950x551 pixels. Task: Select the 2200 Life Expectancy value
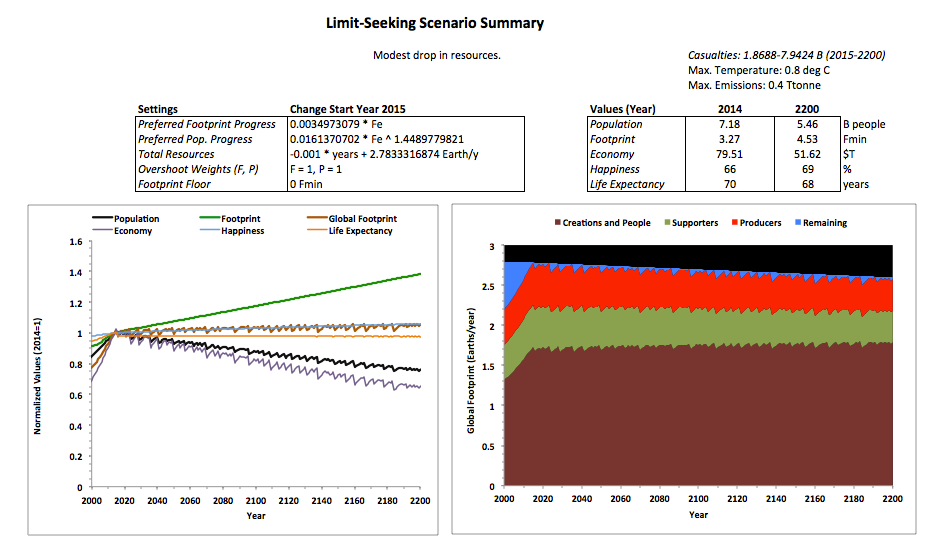click(806, 185)
